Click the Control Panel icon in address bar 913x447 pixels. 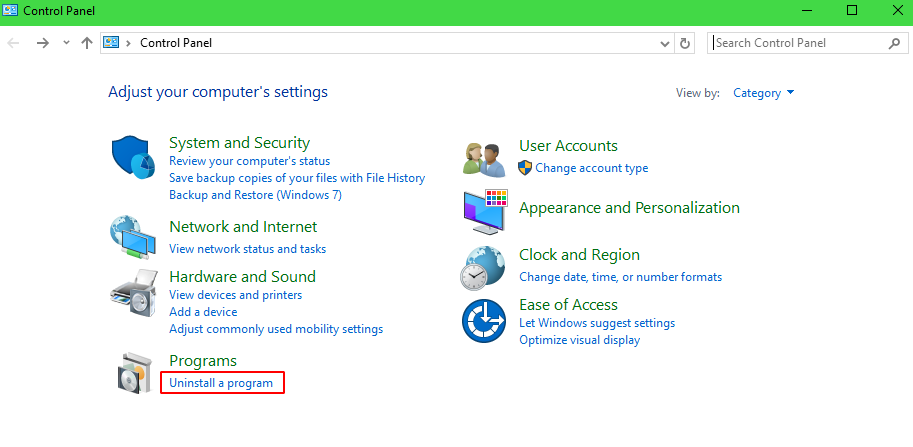(111, 42)
